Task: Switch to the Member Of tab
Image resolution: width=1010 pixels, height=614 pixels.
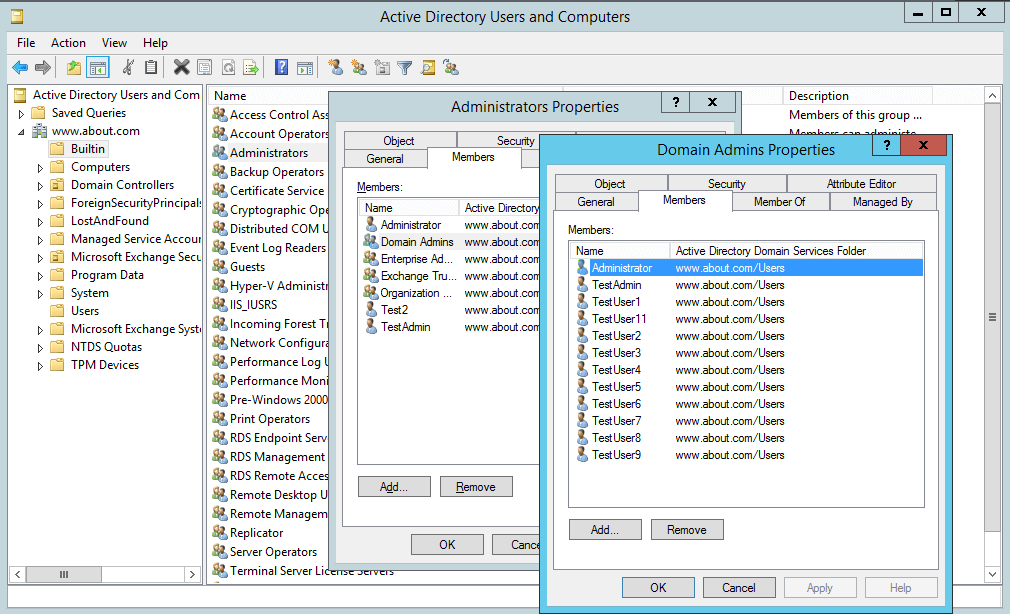Action: pos(780,201)
